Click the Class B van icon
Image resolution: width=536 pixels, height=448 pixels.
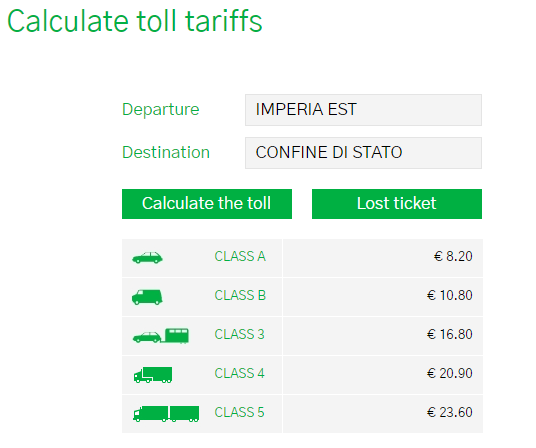point(147,297)
